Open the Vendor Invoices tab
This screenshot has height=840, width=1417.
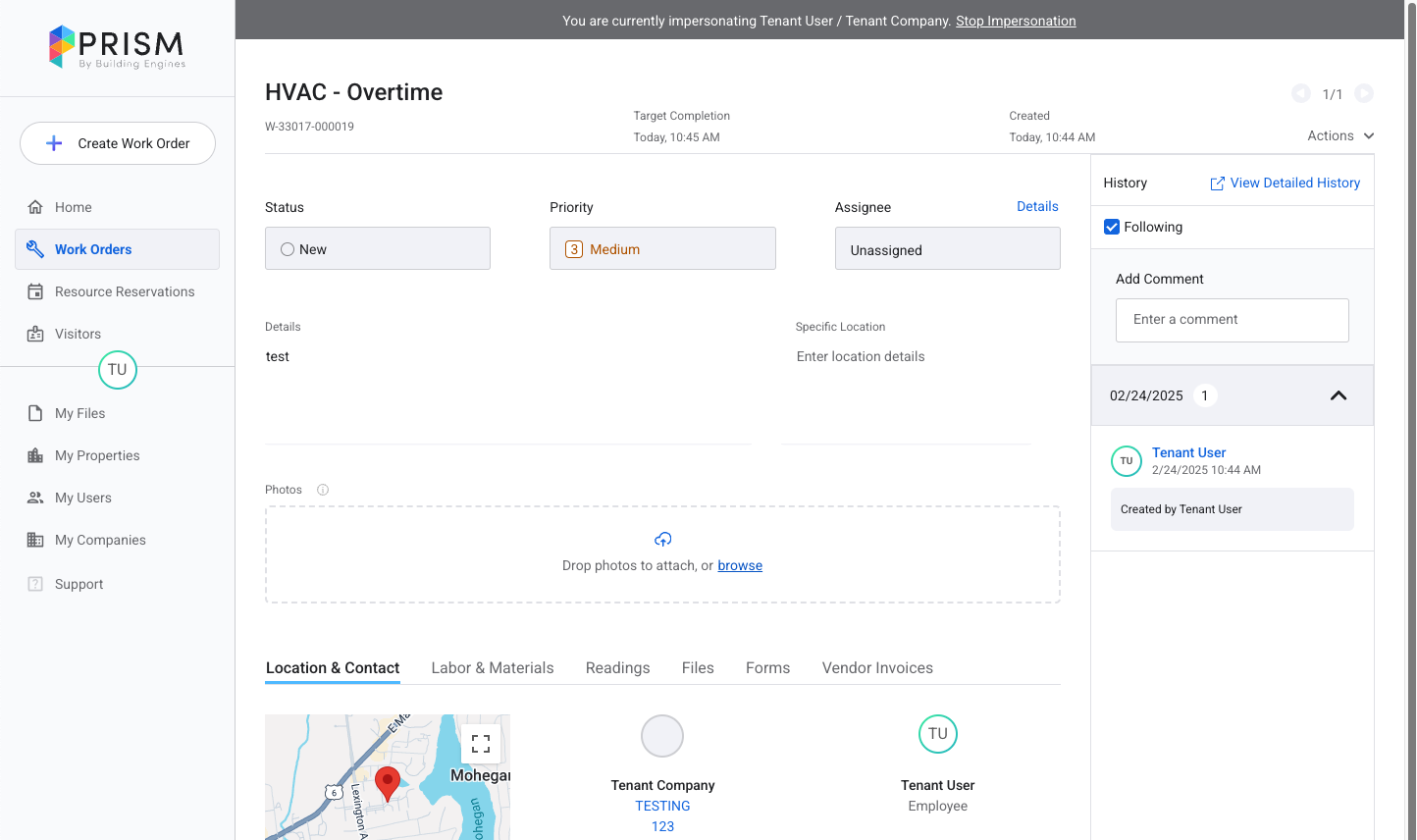tap(877, 667)
